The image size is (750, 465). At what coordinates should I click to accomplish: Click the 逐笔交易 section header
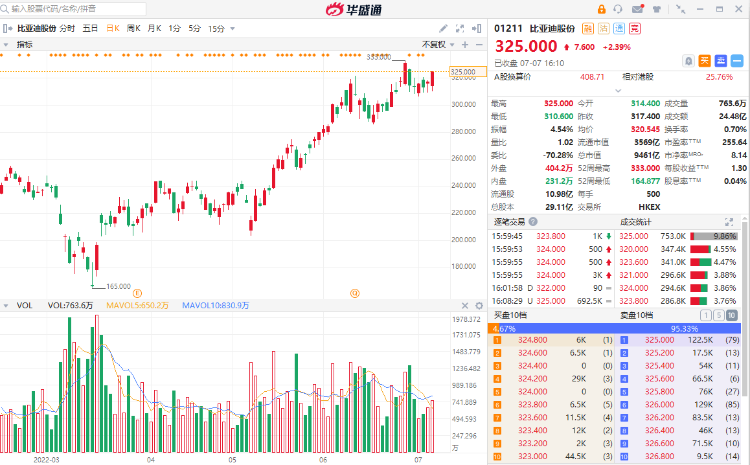pos(509,221)
